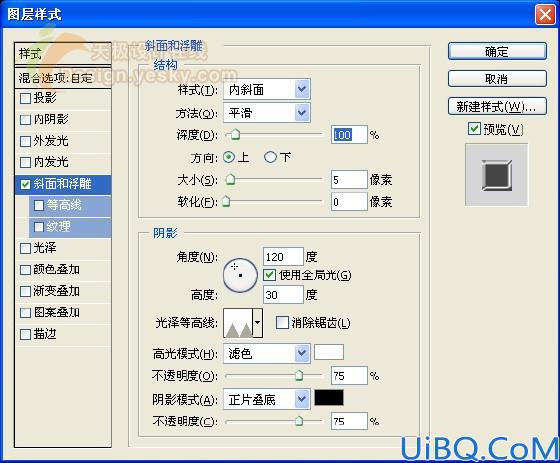Click the 软化 soften slider handle
Viewport: 560px width, 463px height.
pyautogui.click(x=226, y=201)
